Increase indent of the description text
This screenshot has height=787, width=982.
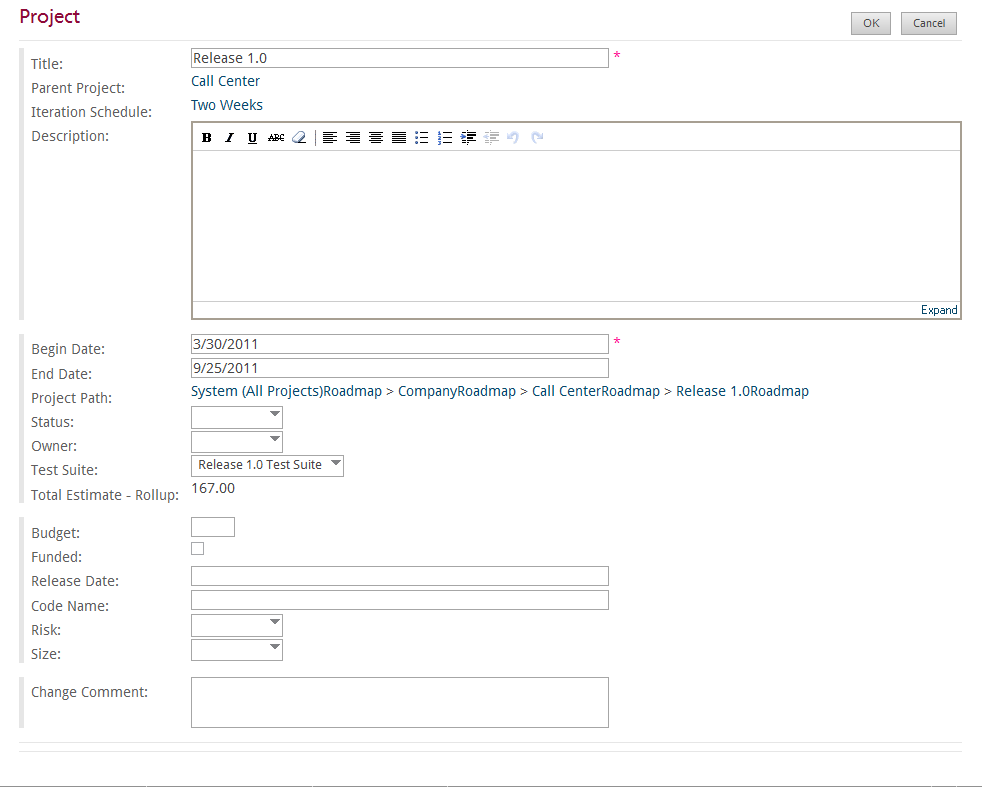468,138
